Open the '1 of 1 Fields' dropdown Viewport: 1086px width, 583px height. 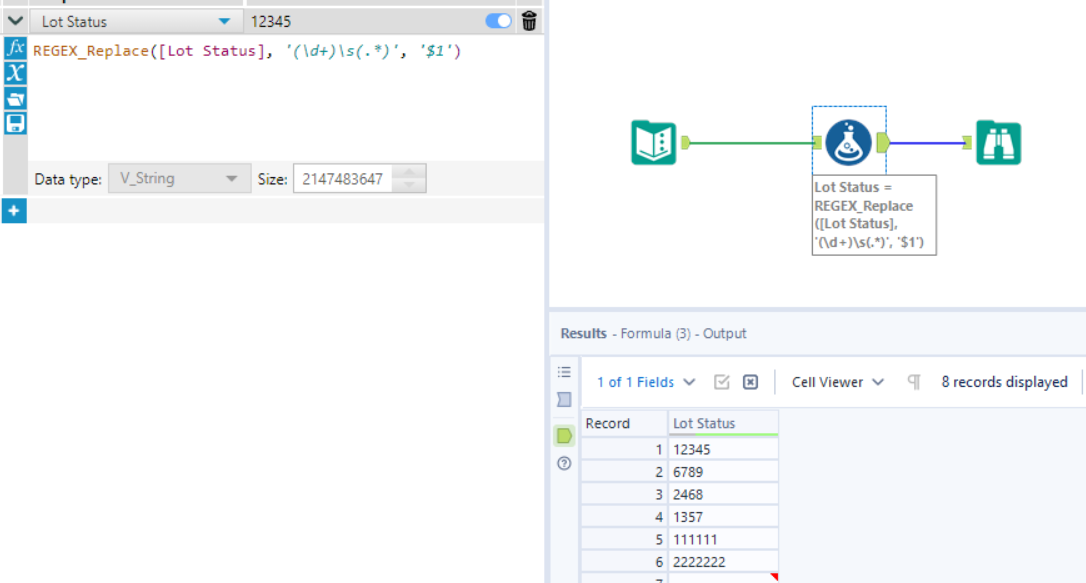[644, 382]
